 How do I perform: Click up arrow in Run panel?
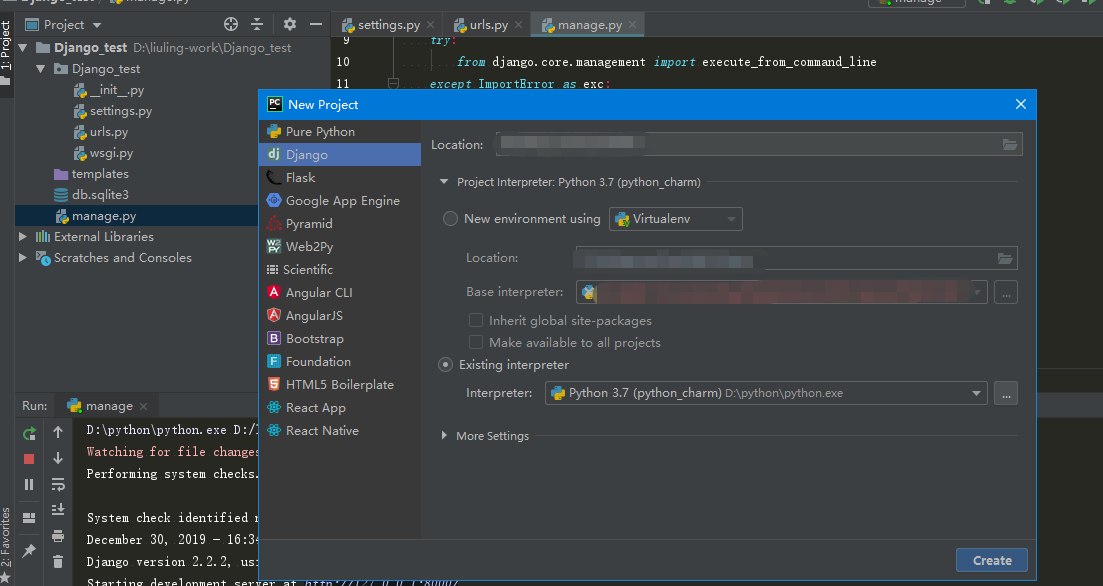58,433
